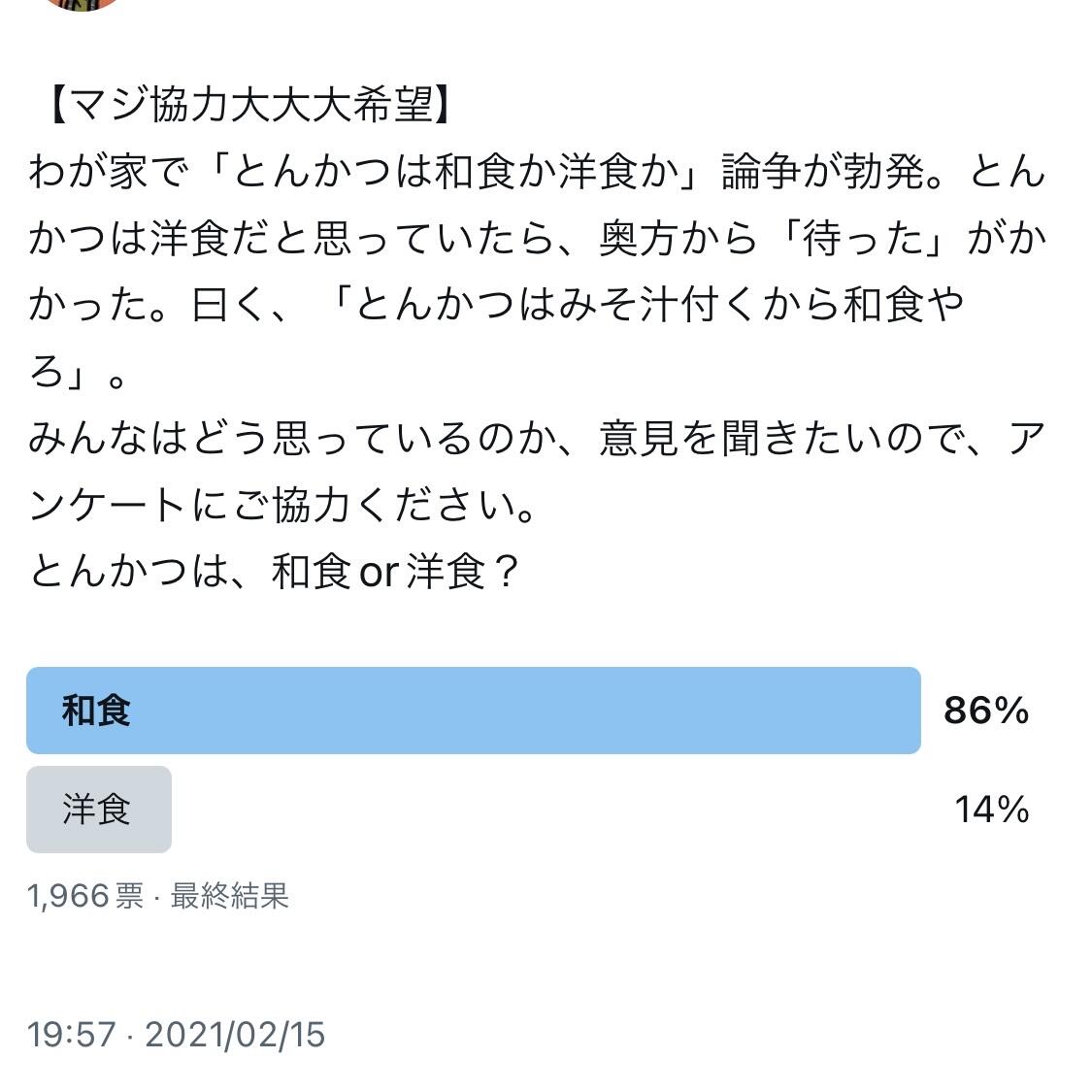The height and width of the screenshot is (1092, 1092).
Task: Click the line starting かつは洋食だと思っていたら
Action: (x=537, y=239)
